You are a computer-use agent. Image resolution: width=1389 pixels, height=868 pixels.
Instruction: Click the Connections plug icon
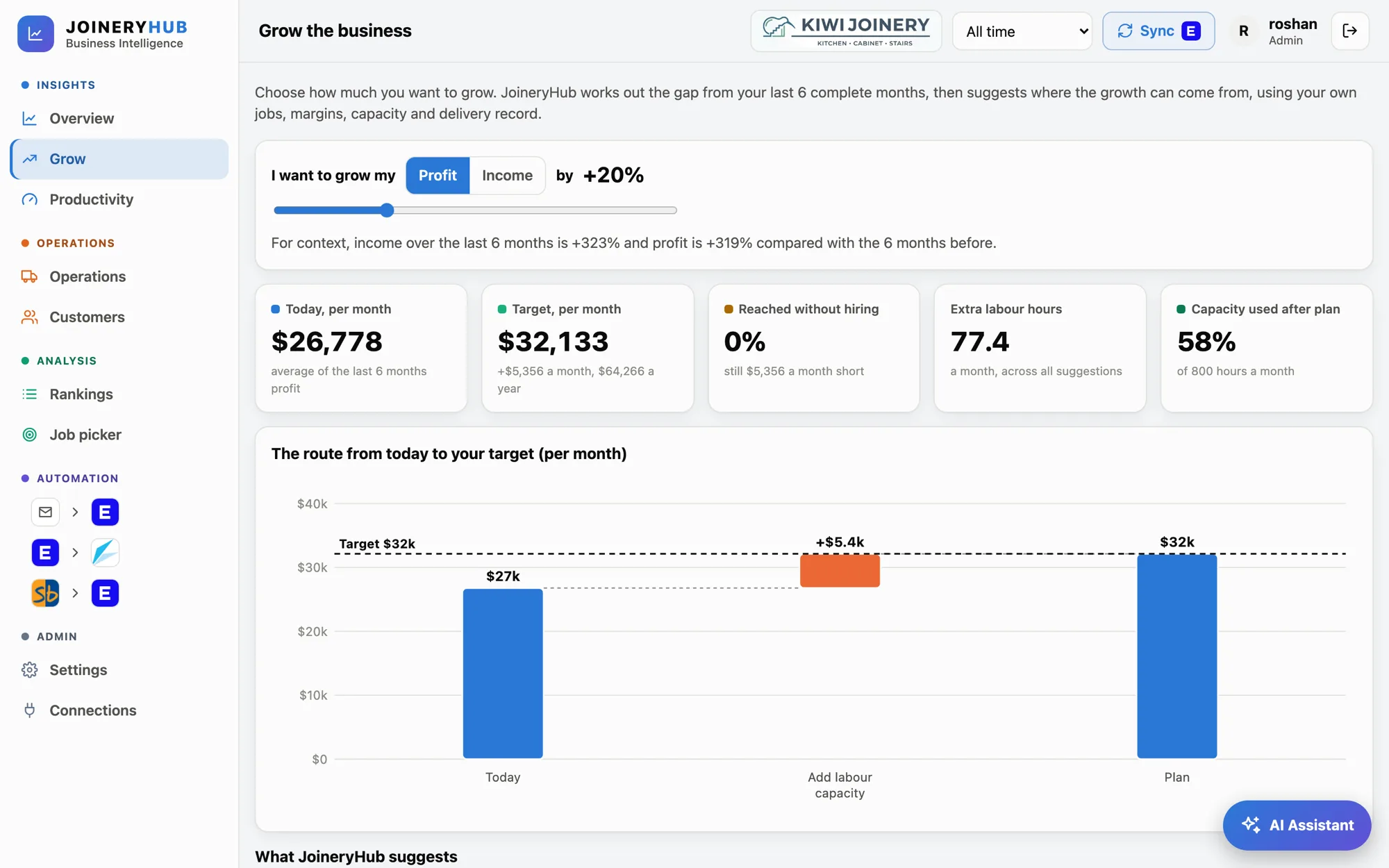[29, 710]
